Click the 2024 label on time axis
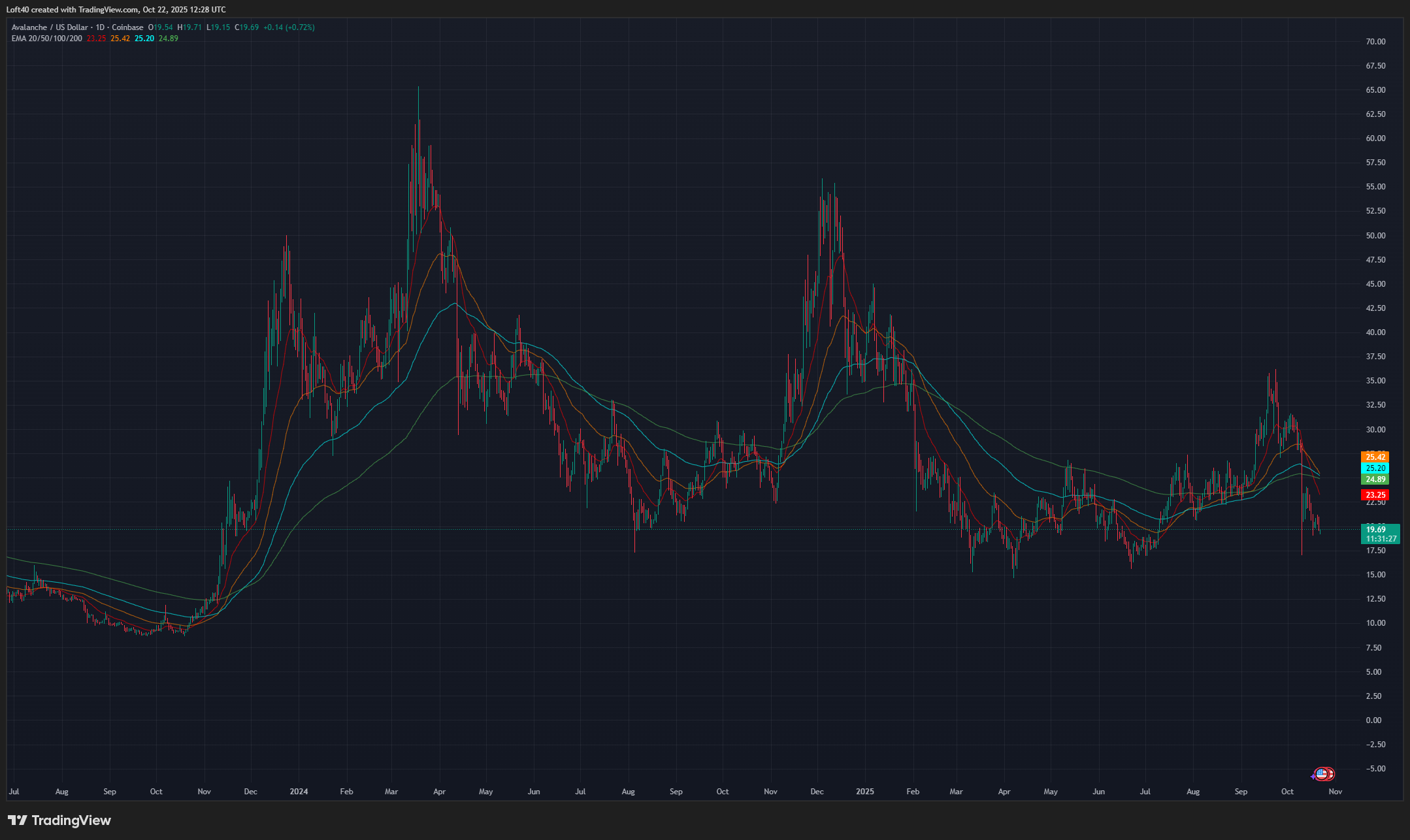This screenshot has height=840, width=1410. pyautogui.click(x=299, y=792)
